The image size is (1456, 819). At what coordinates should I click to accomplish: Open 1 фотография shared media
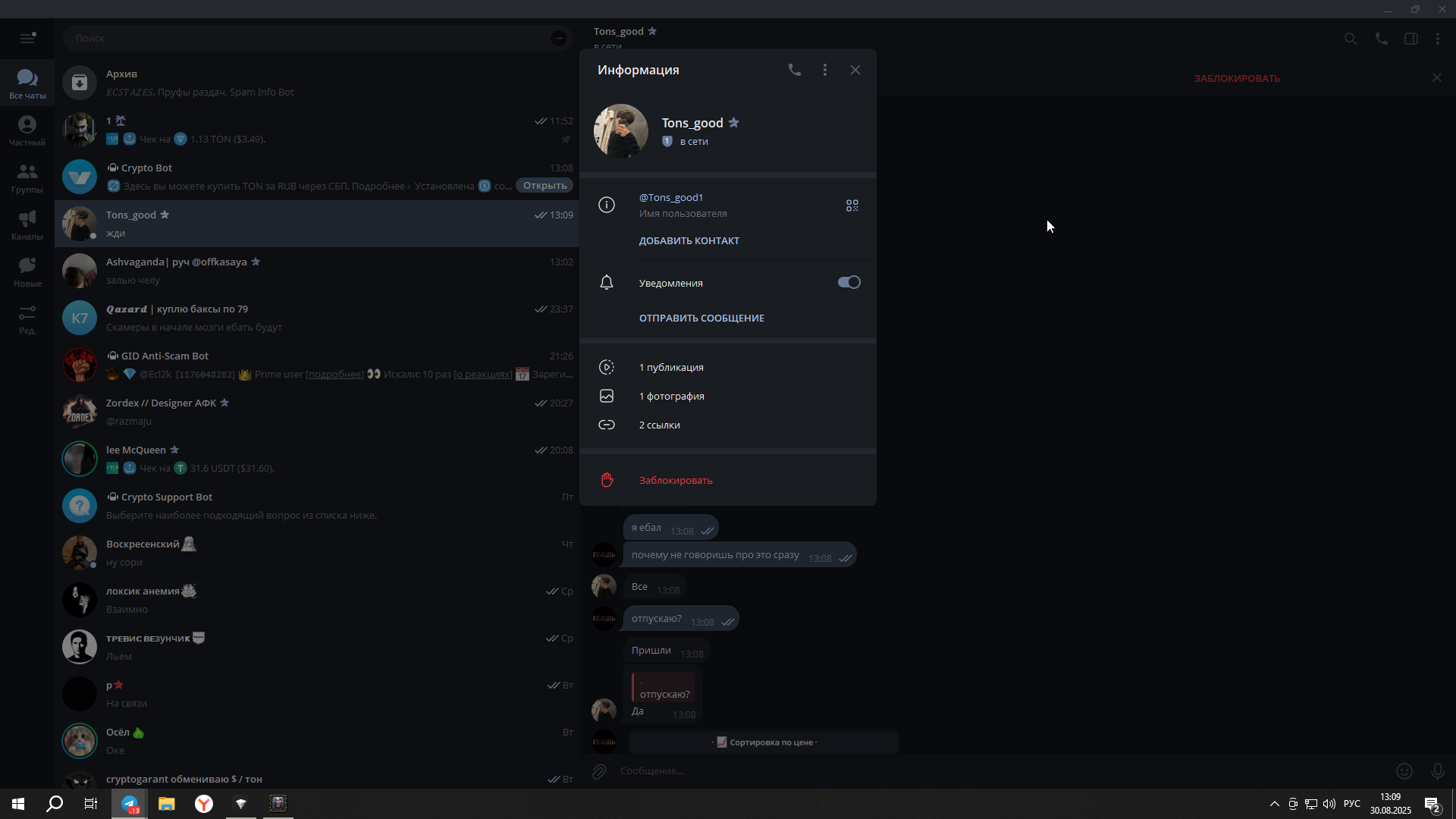click(728, 396)
